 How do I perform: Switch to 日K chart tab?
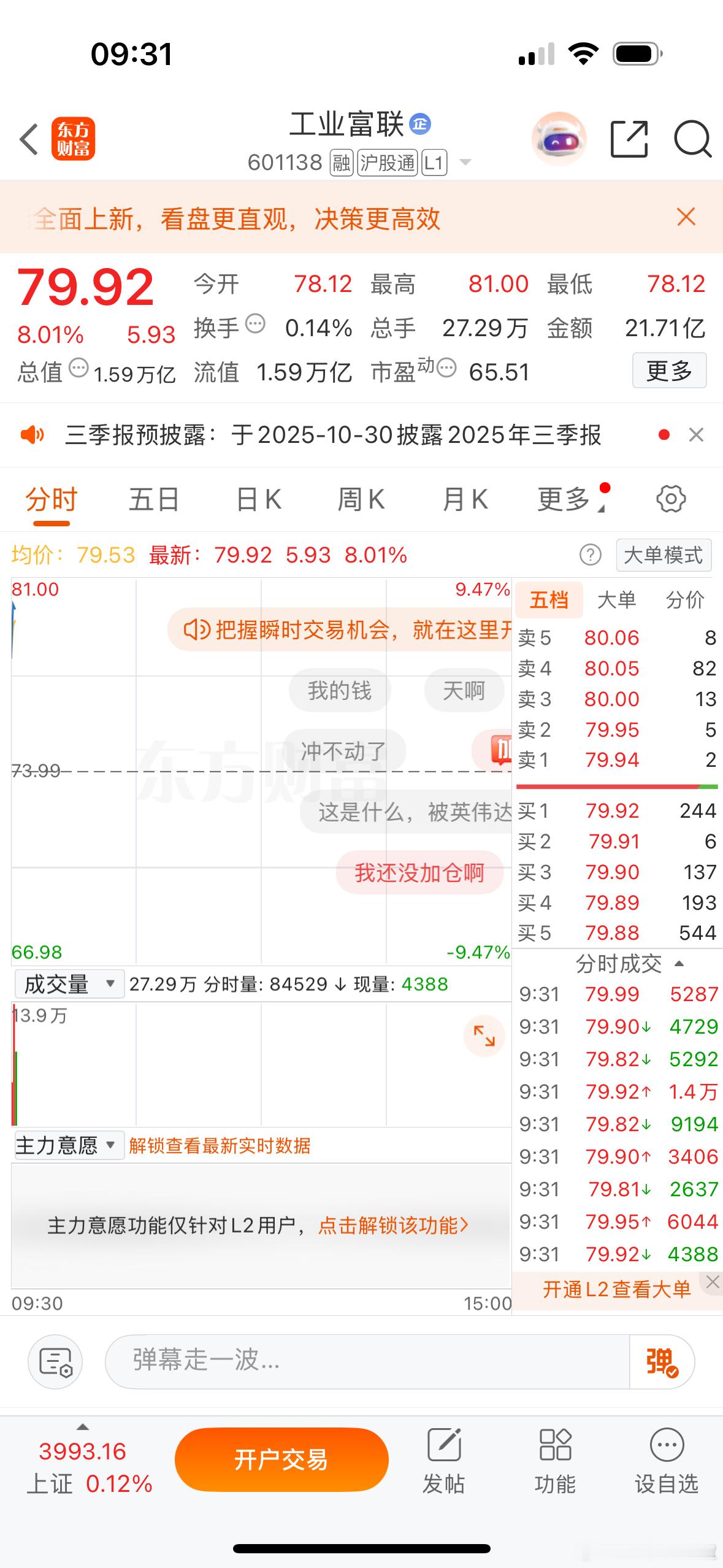(x=259, y=499)
